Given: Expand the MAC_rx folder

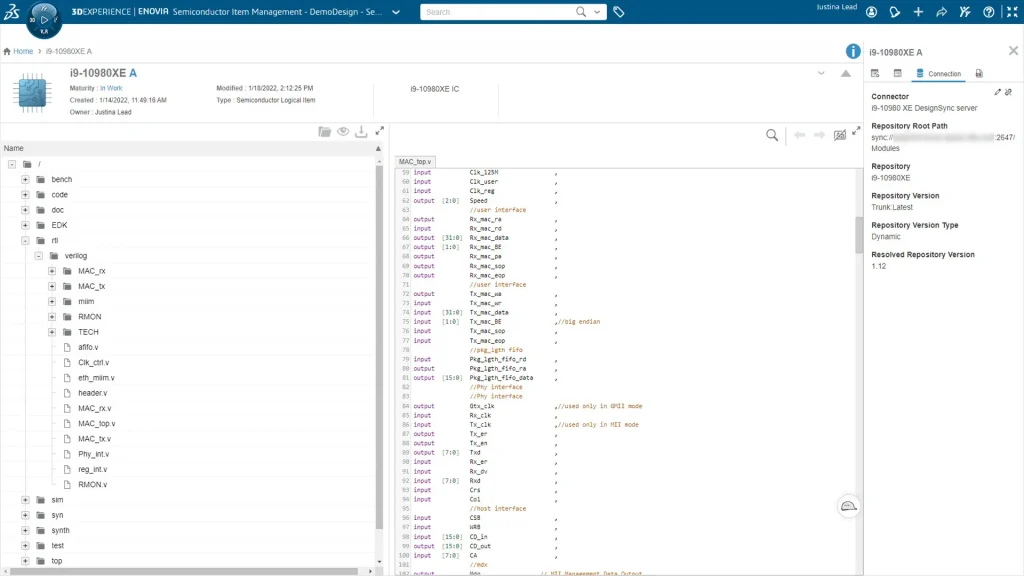Looking at the screenshot, I should [52, 271].
